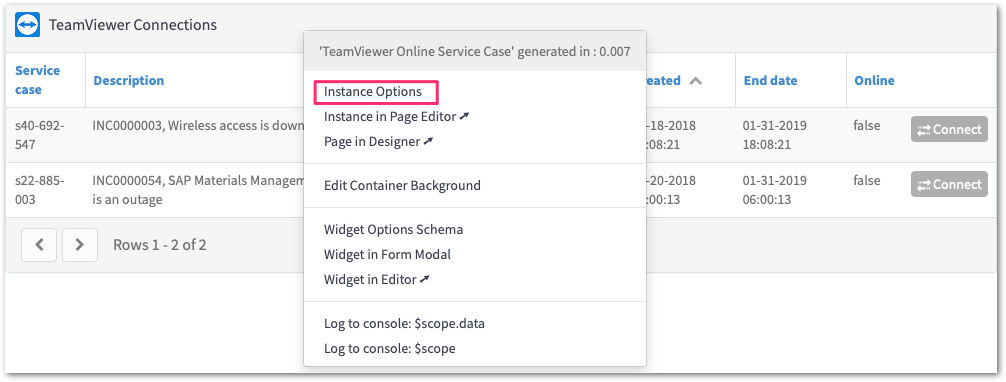Click INC0000003 Wireless access description

click(x=198, y=126)
